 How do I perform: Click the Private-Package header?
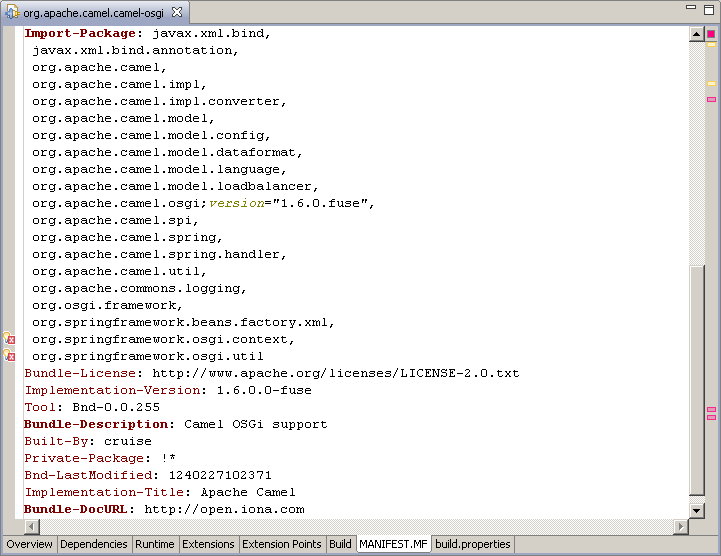tap(84, 459)
